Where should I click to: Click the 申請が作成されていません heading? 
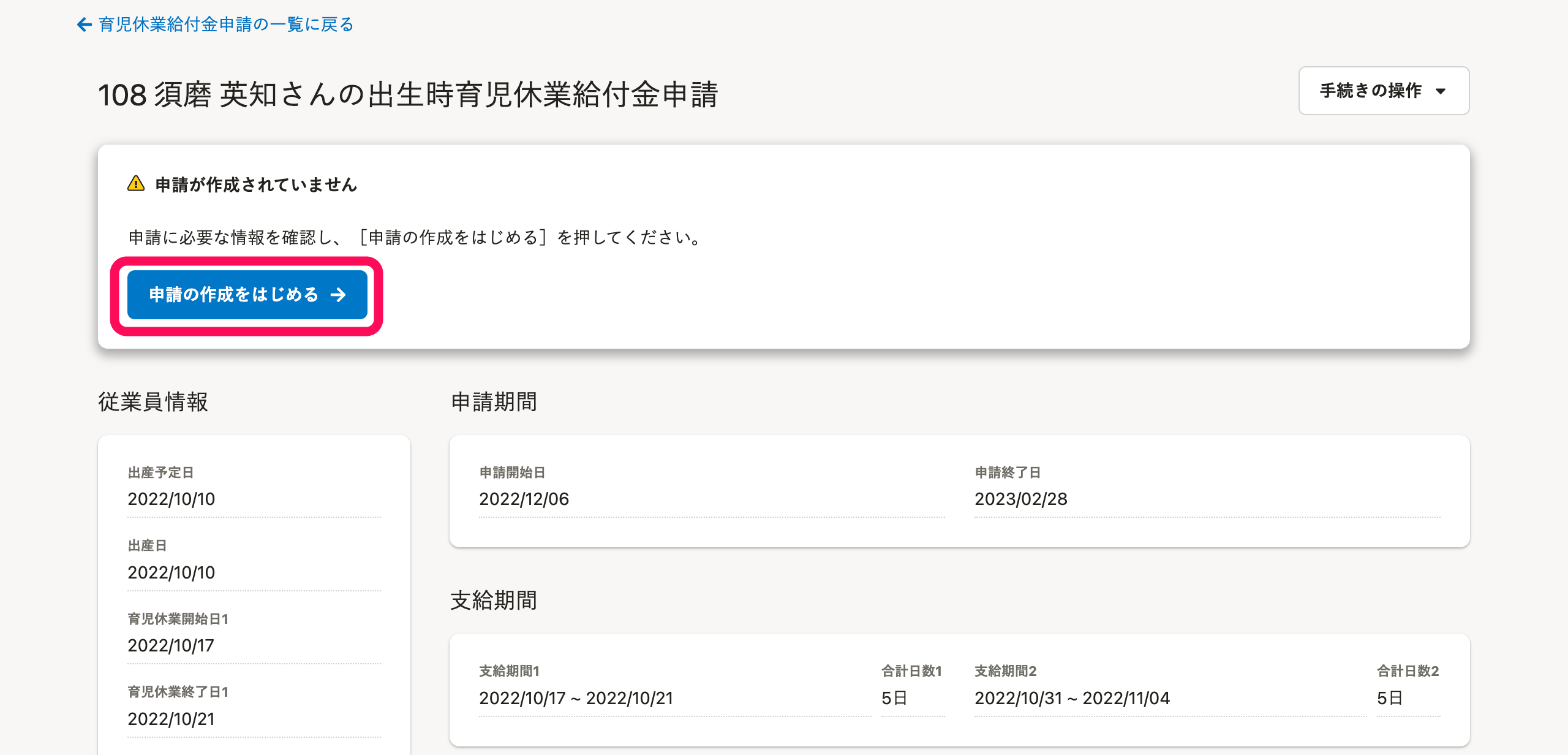coord(256,184)
